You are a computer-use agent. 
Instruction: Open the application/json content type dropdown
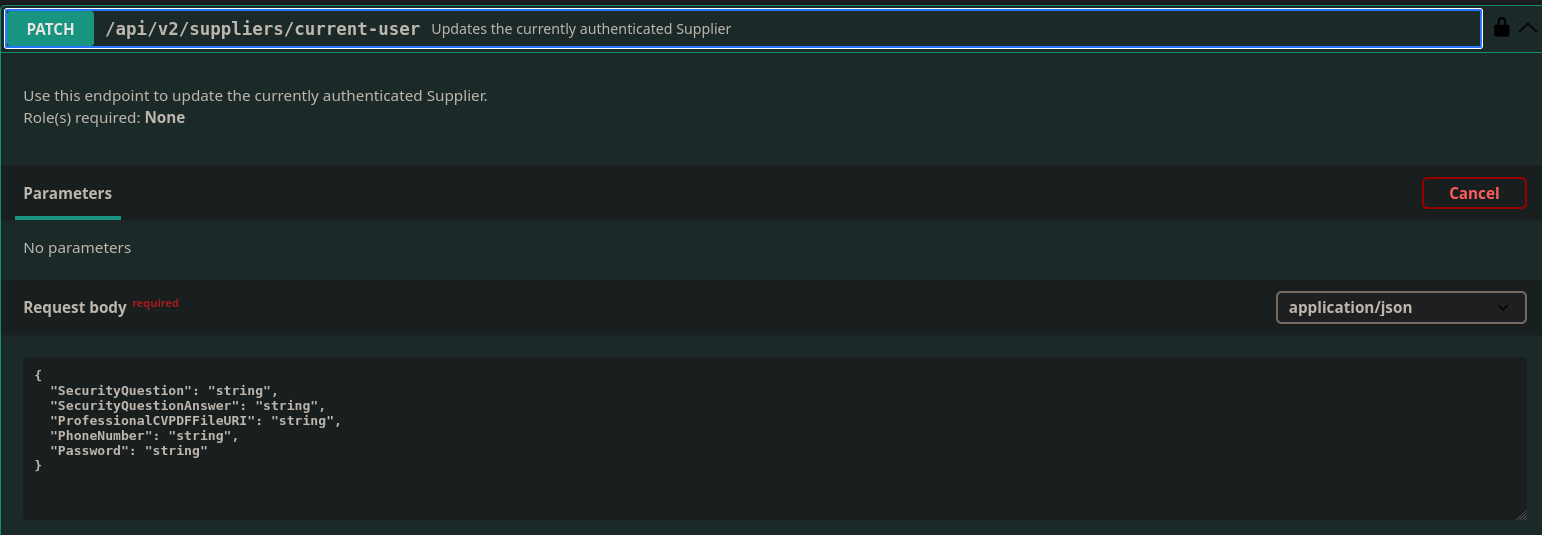coord(1400,308)
